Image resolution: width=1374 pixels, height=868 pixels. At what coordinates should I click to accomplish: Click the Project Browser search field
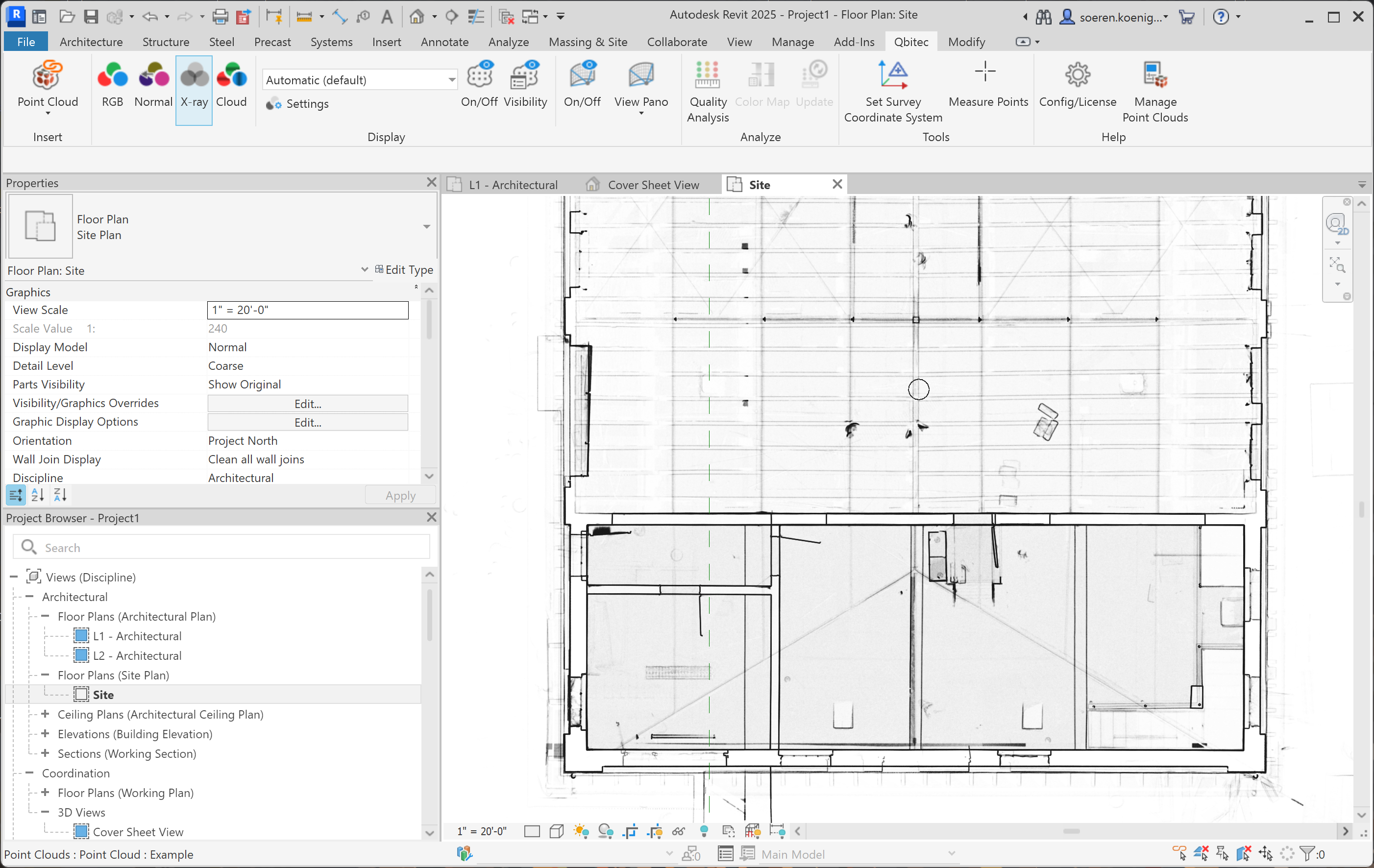tap(228, 547)
